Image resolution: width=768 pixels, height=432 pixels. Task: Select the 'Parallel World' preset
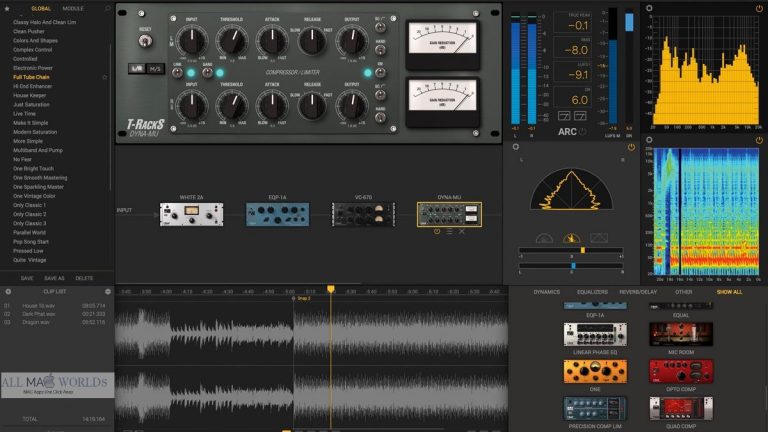[x=29, y=233]
